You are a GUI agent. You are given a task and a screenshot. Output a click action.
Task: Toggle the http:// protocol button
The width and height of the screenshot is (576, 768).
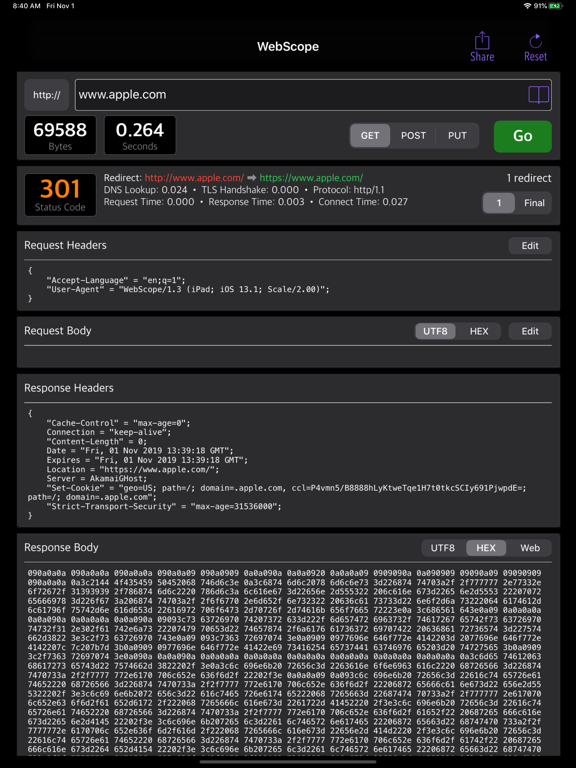pyautogui.click(x=47, y=95)
